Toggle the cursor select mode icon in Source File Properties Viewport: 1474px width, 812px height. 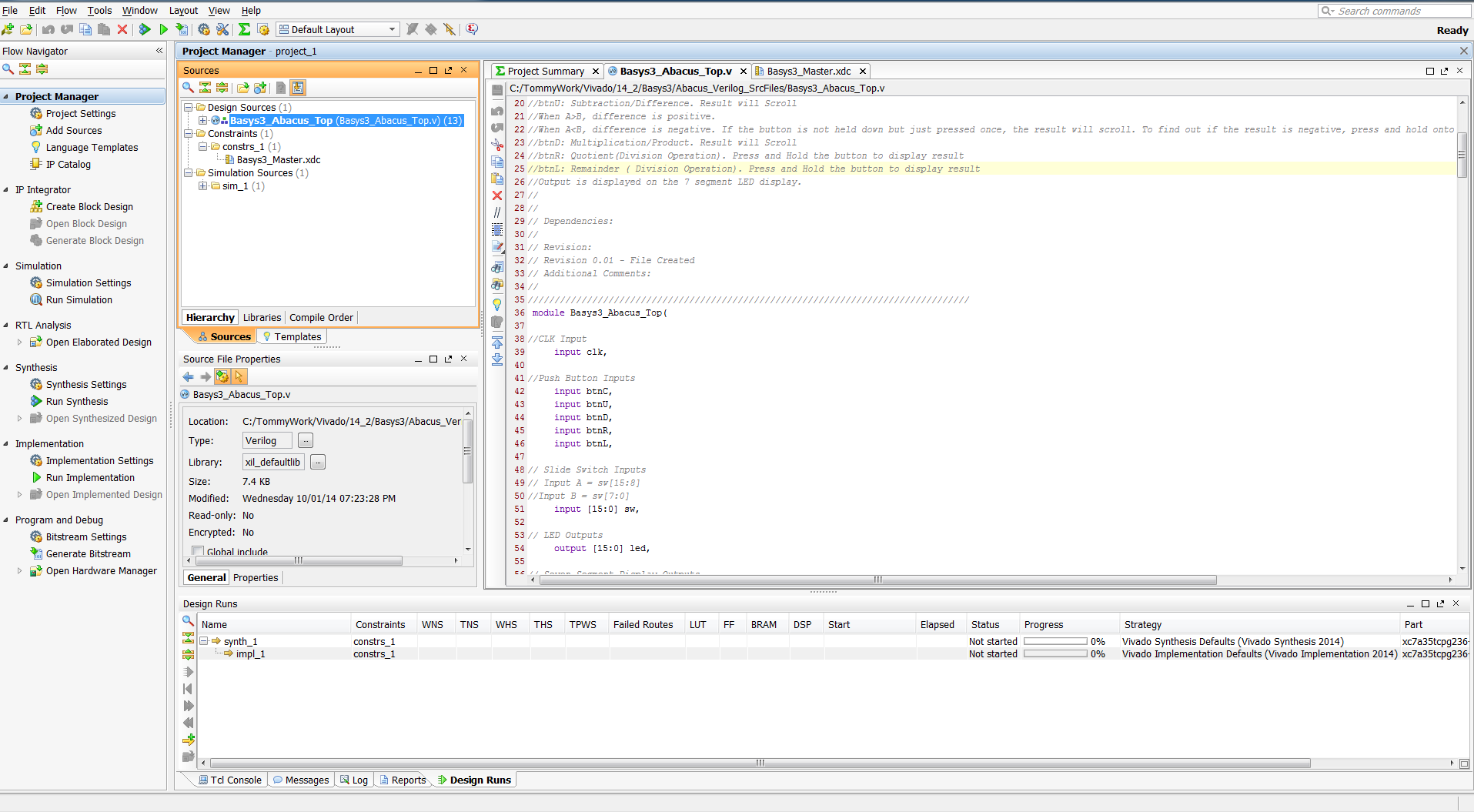(x=239, y=376)
